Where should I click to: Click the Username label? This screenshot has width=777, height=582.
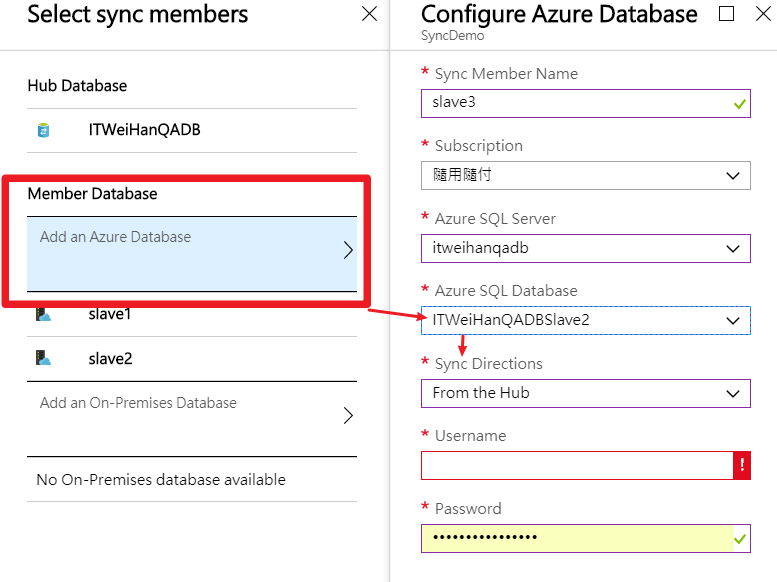point(471,436)
